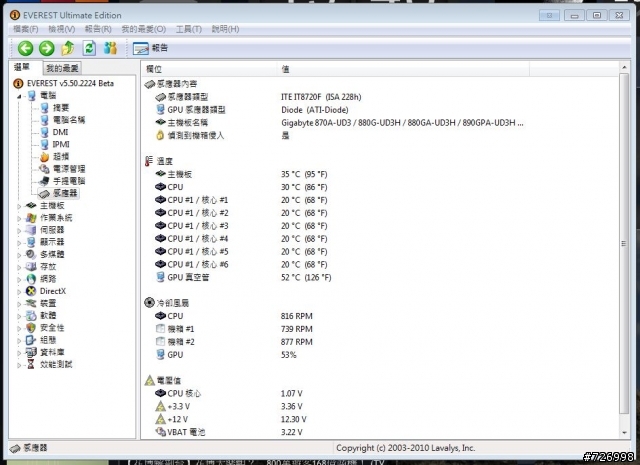The height and width of the screenshot is (465, 640).
Task: Expand the DirectX tree node
Action: [19, 292]
